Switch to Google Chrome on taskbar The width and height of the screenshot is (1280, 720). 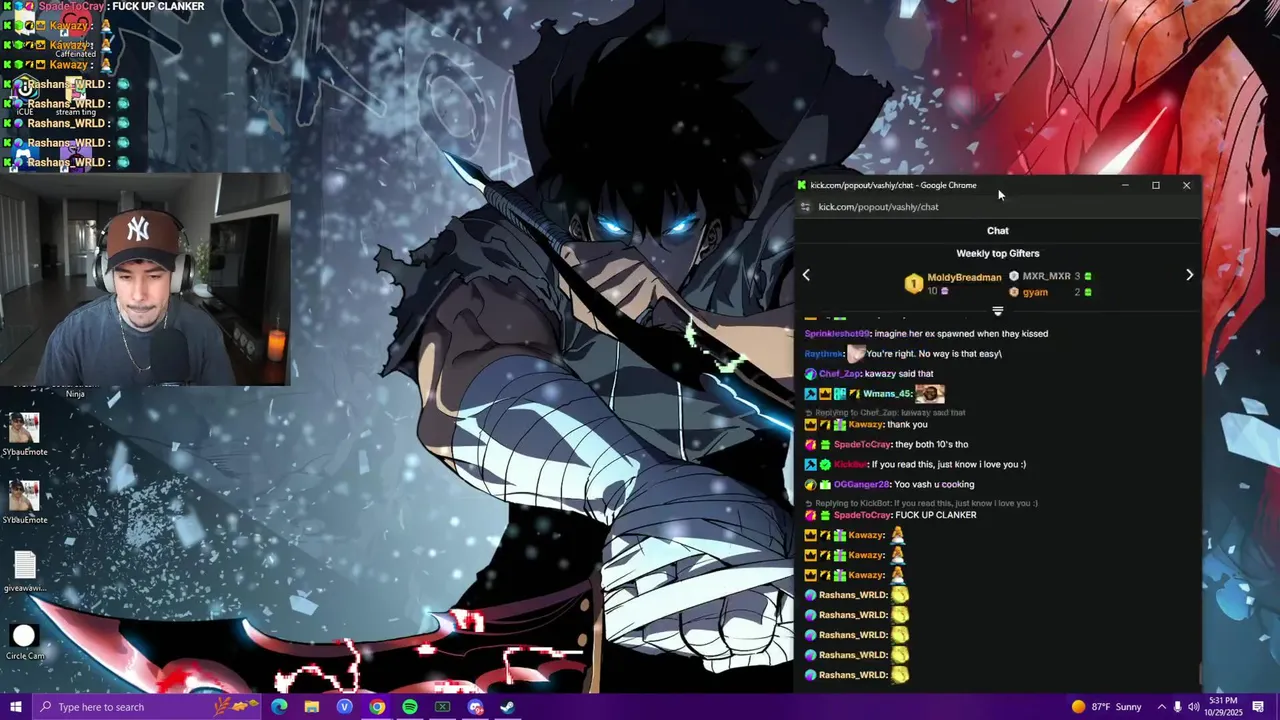tap(377, 707)
